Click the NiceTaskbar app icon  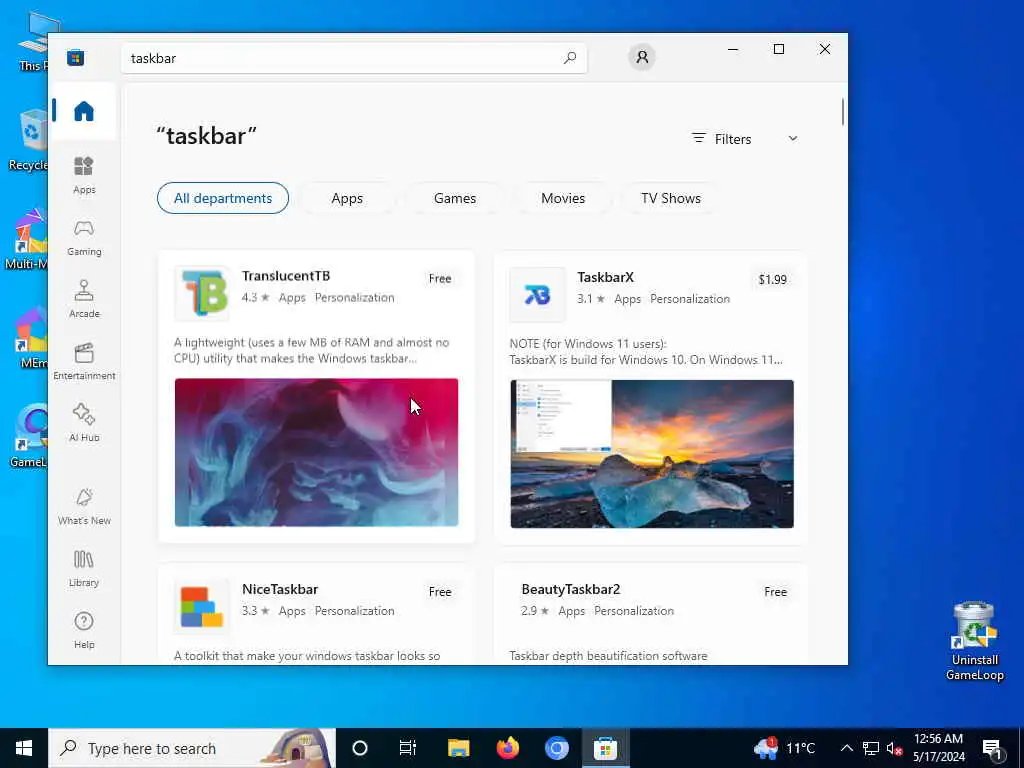tap(202, 606)
